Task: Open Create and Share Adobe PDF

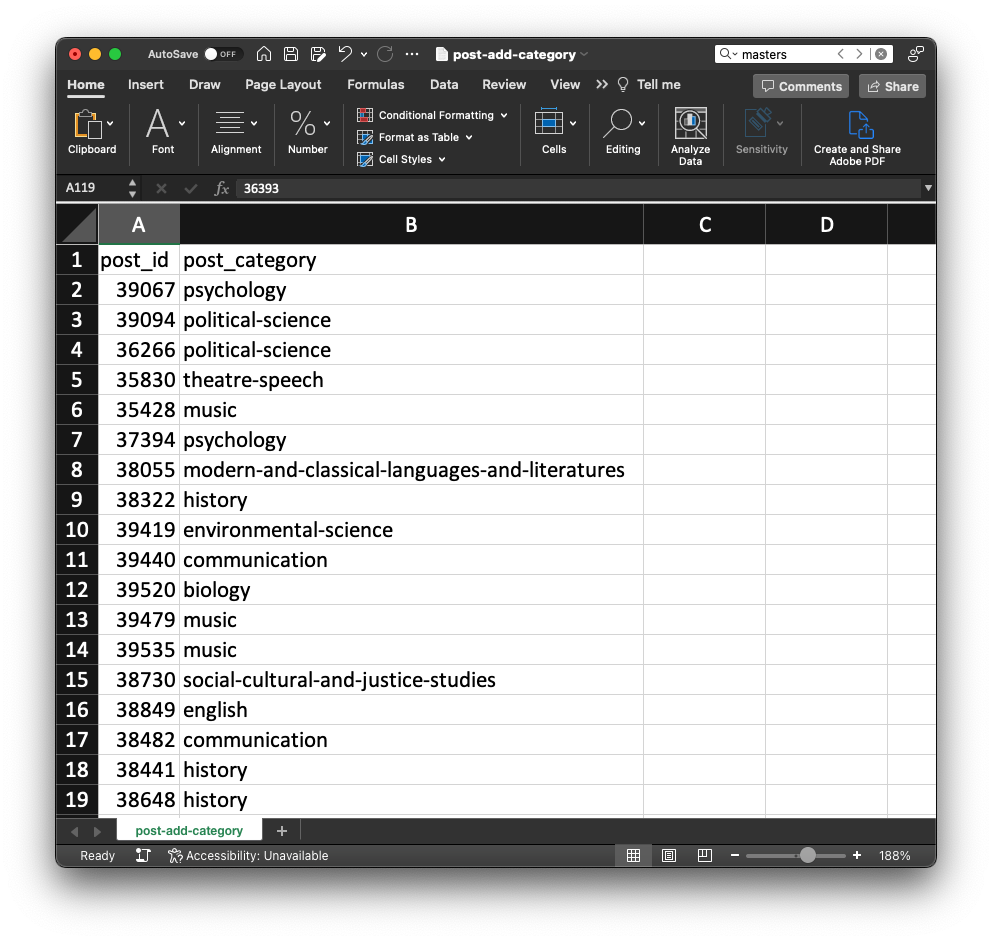Action: [857, 125]
